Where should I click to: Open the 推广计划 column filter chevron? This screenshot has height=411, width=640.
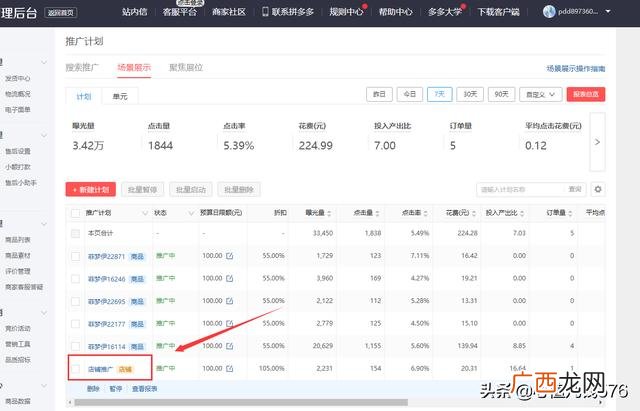144,213
